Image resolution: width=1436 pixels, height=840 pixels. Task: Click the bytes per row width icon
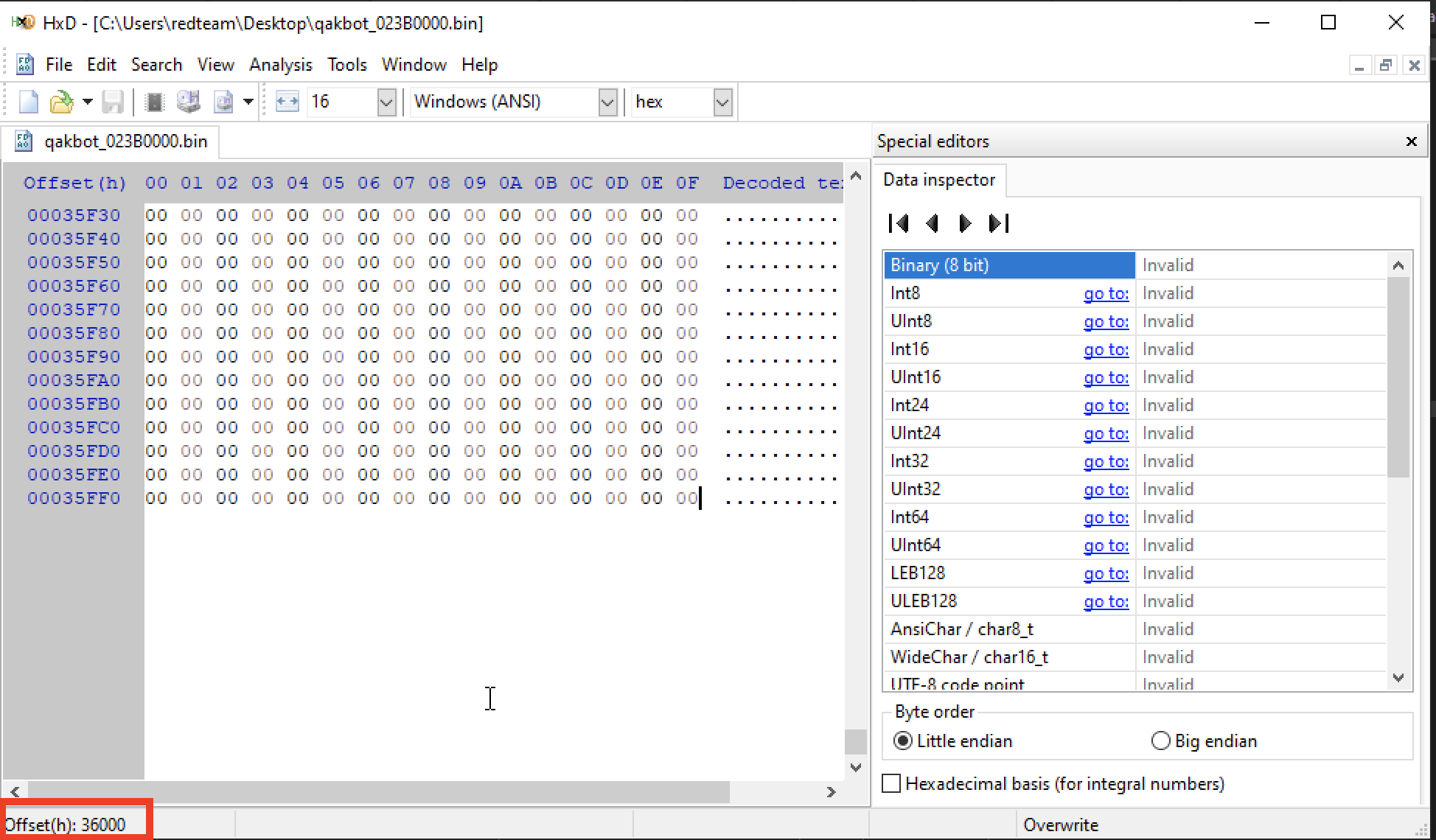tap(287, 102)
